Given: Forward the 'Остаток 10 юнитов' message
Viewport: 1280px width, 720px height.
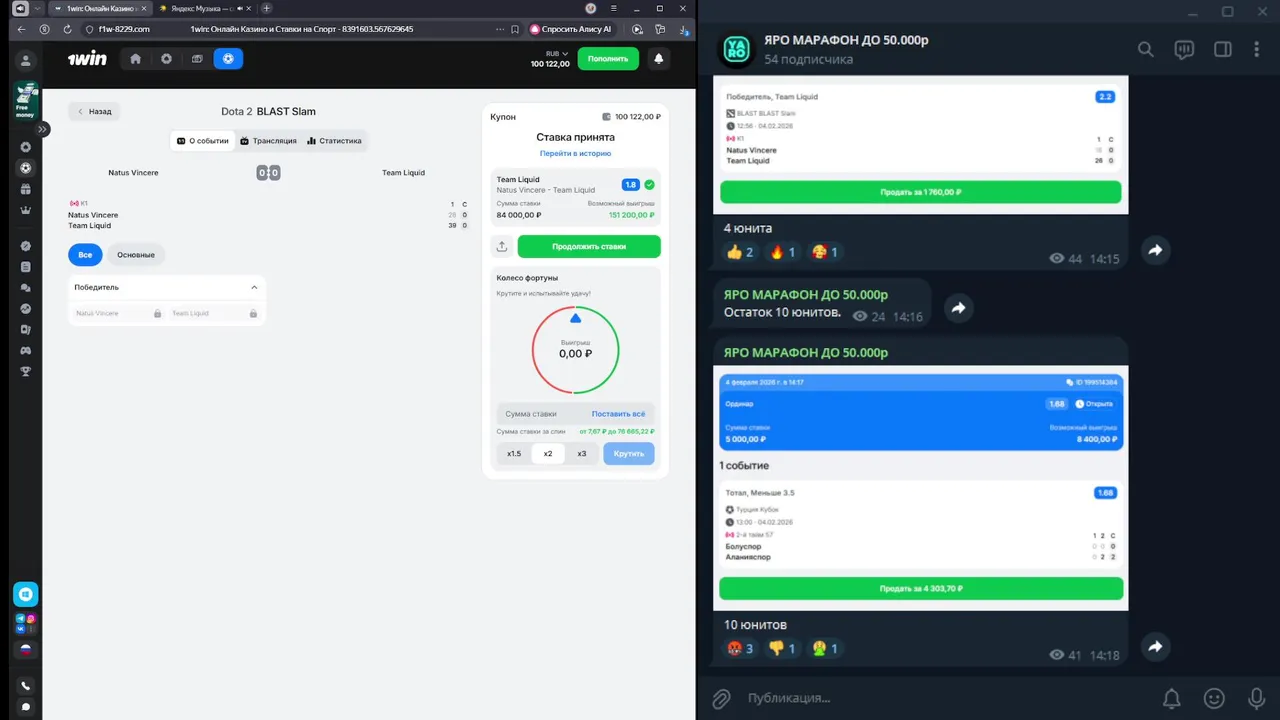Looking at the screenshot, I should click(x=958, y=309).
